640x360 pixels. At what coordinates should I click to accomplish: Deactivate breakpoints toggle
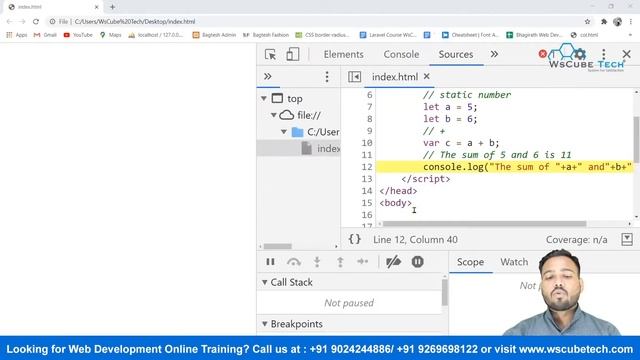(393, 262)
